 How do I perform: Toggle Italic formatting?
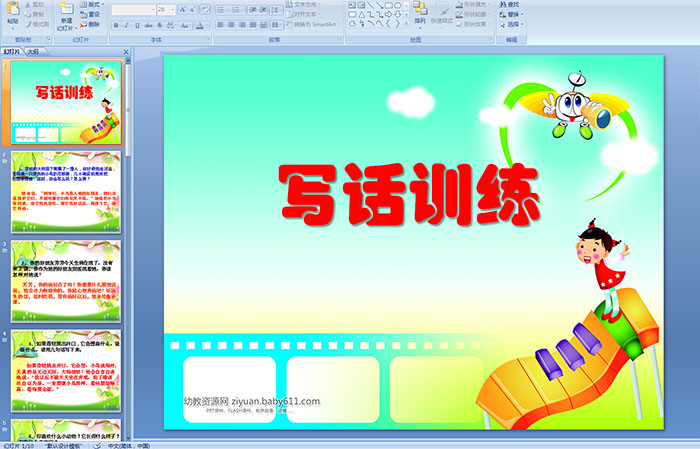coord(126,25)
